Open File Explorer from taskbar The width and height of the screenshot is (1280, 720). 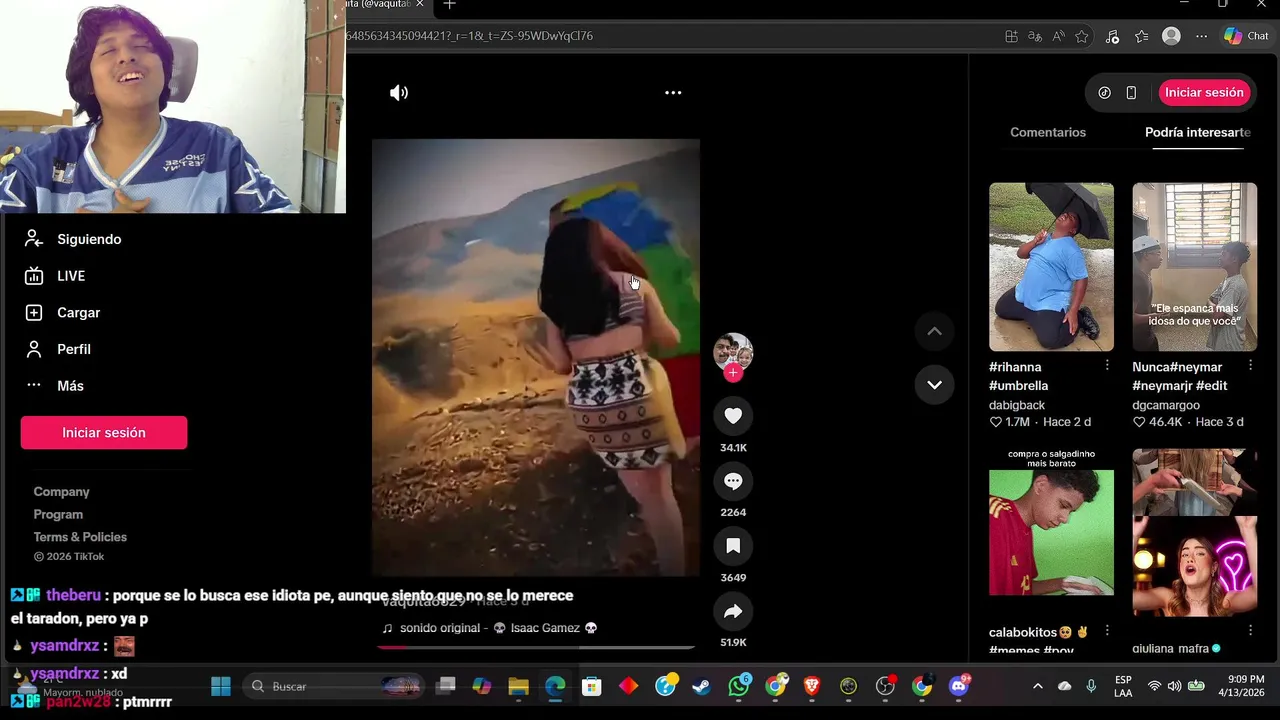pos(518,686)
